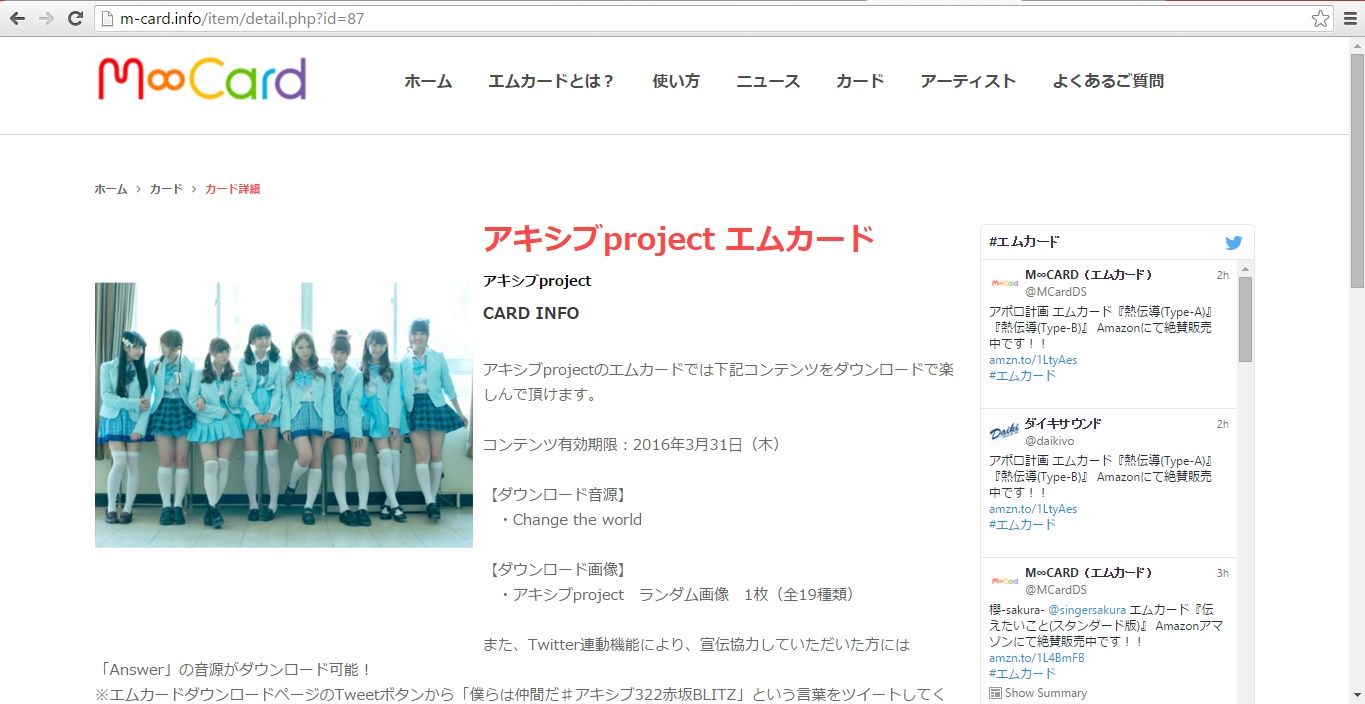Screen dimensions: 1365x704
Task: Click page scrollbar up arrow
Action: click(x=1357, y=46)
